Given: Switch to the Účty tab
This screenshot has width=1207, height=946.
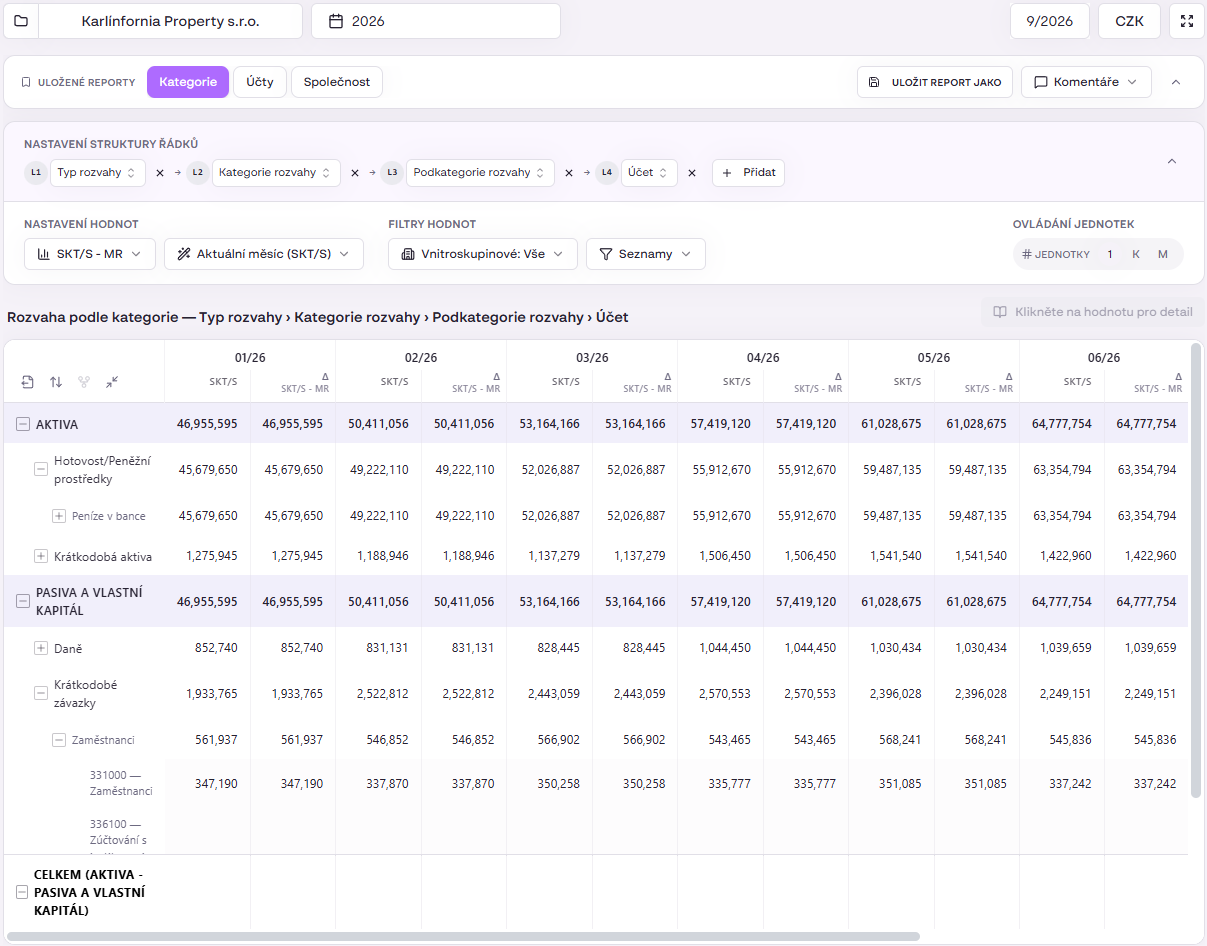Looking at the screenshot, I should [x=260, y=82].
